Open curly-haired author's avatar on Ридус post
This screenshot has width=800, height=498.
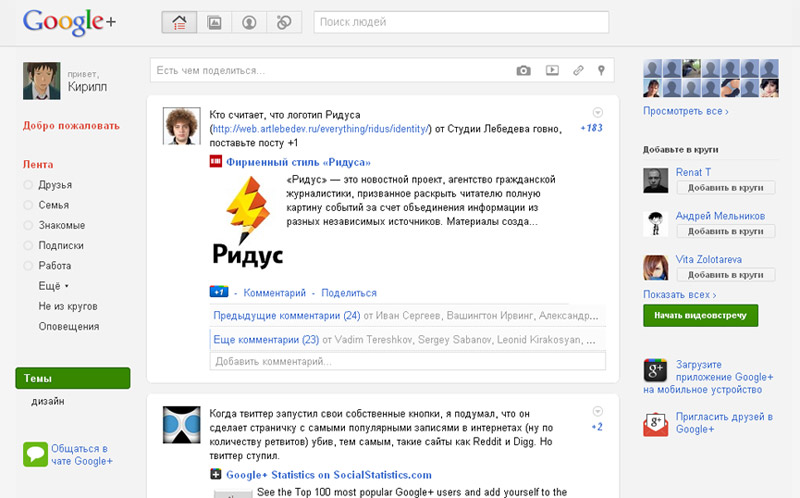(x=182, y=126)
